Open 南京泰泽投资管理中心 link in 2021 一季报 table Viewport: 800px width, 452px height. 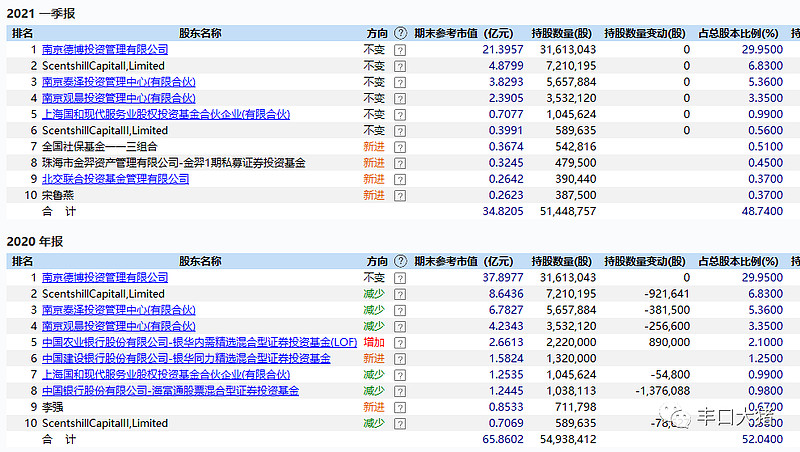[119, 82]
